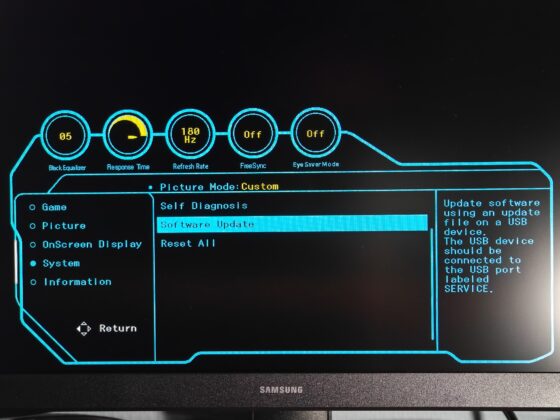Select the System menu category
Image resolution: width=560 pixels, height=420 pixels.
tap(61, 263)
